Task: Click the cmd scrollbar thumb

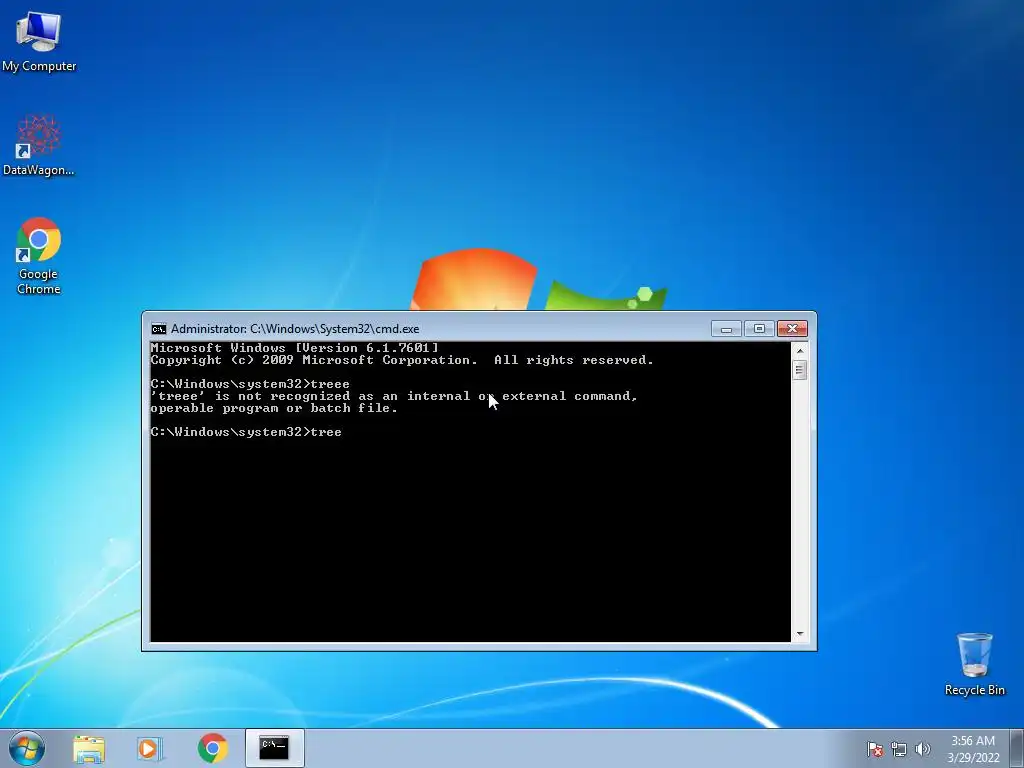Action: [799, 370]
